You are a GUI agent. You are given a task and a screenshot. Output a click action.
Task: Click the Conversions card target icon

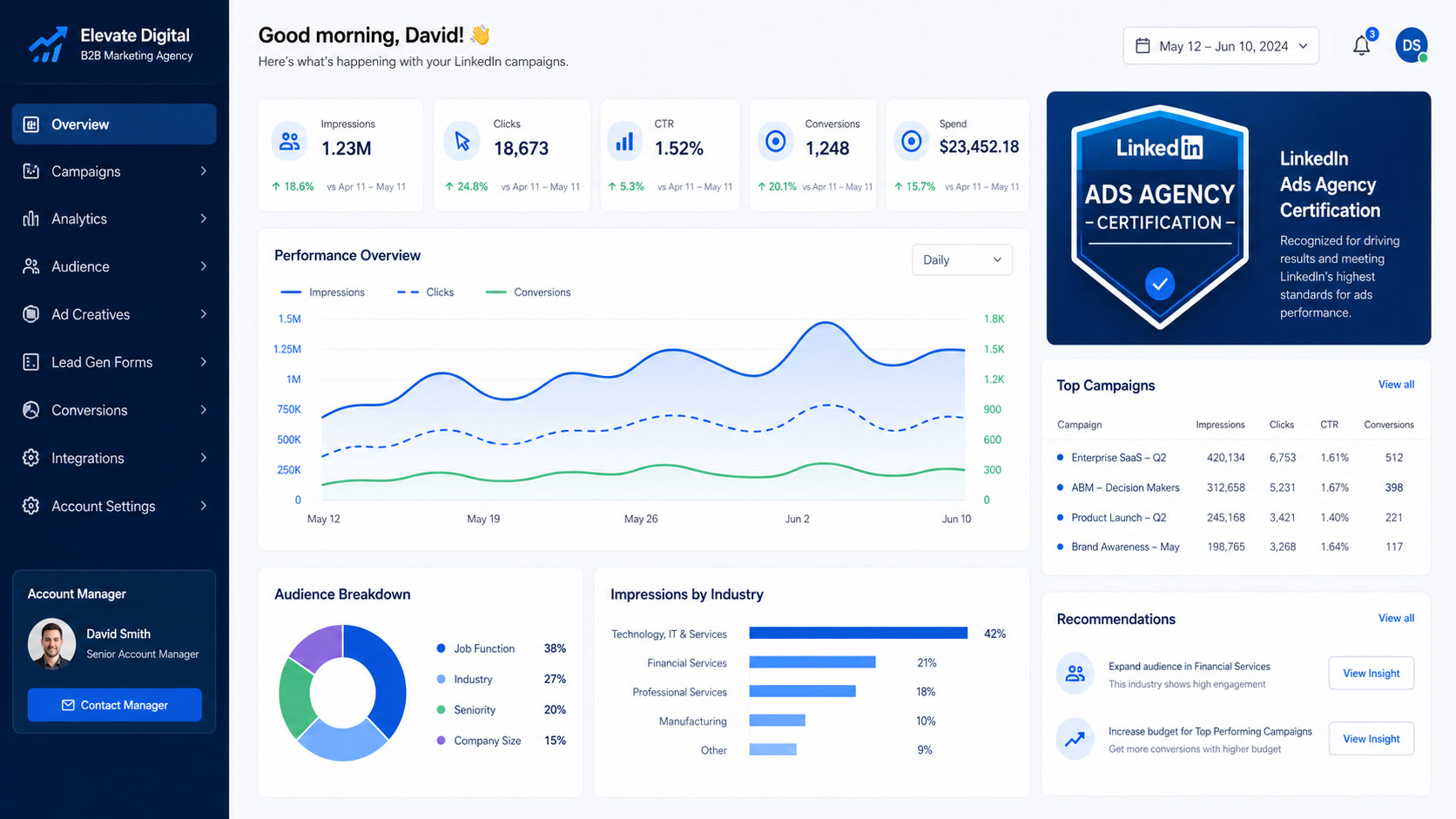tap(775, 141)
